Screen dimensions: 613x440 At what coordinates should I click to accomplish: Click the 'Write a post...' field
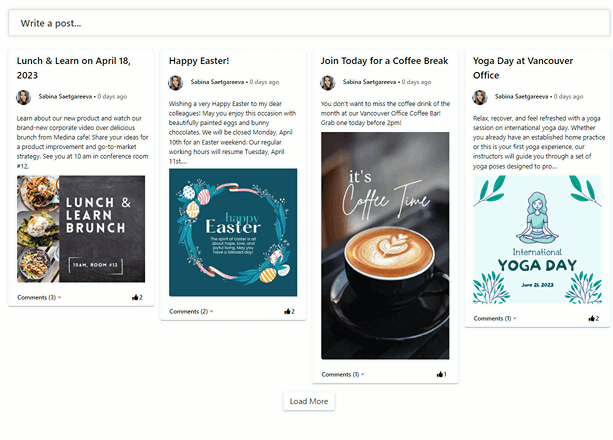point(309,23)
